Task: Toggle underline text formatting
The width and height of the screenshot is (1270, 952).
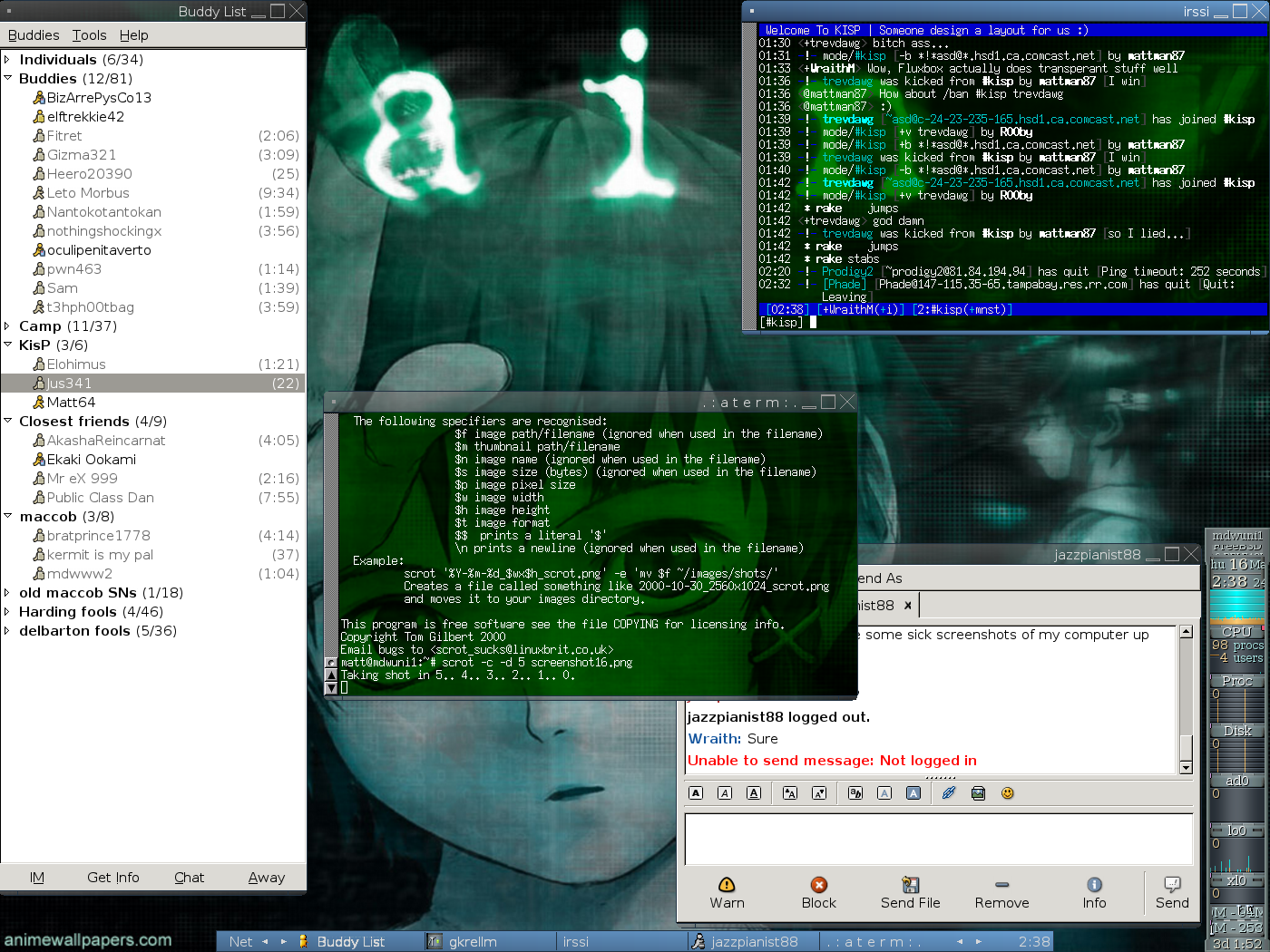Action: click(x=754, y=793)
